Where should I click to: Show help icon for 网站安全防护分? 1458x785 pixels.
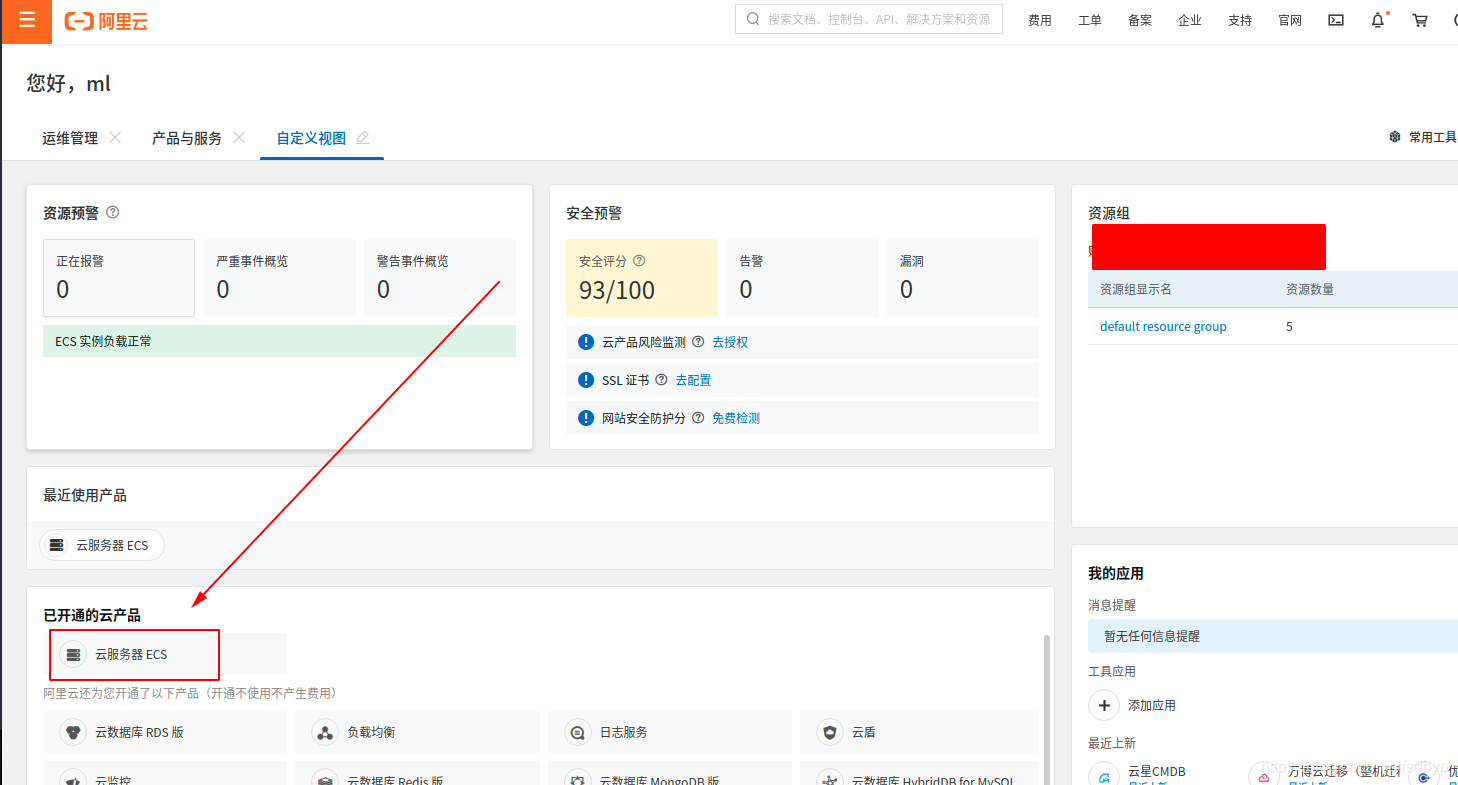coord(698,418)
